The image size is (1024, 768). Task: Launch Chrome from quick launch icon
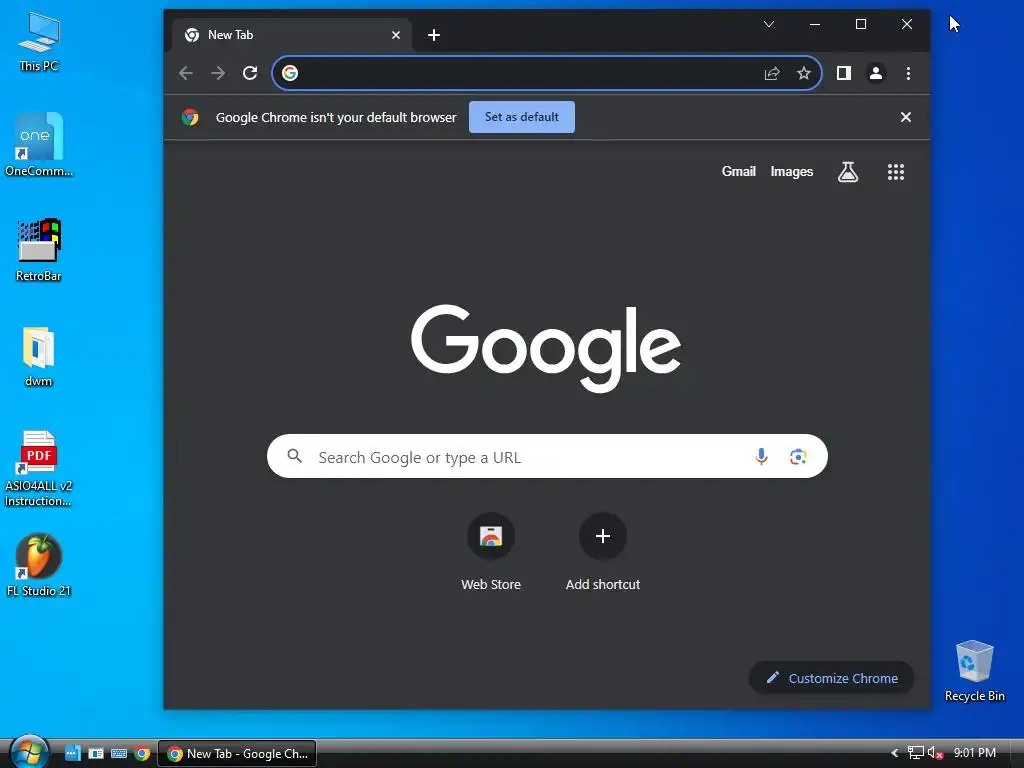[x=142, y=754]
